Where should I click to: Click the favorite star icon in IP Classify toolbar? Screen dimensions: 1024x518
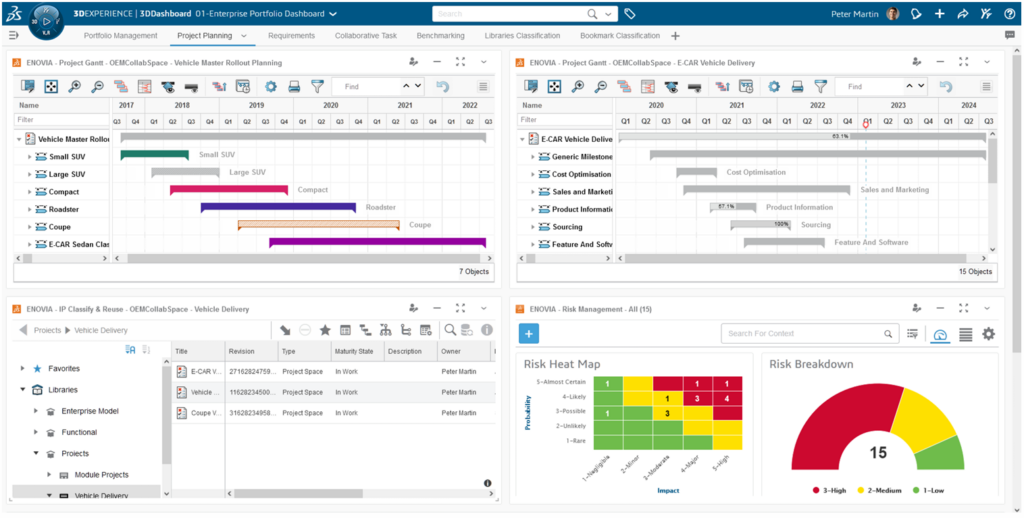325,330
